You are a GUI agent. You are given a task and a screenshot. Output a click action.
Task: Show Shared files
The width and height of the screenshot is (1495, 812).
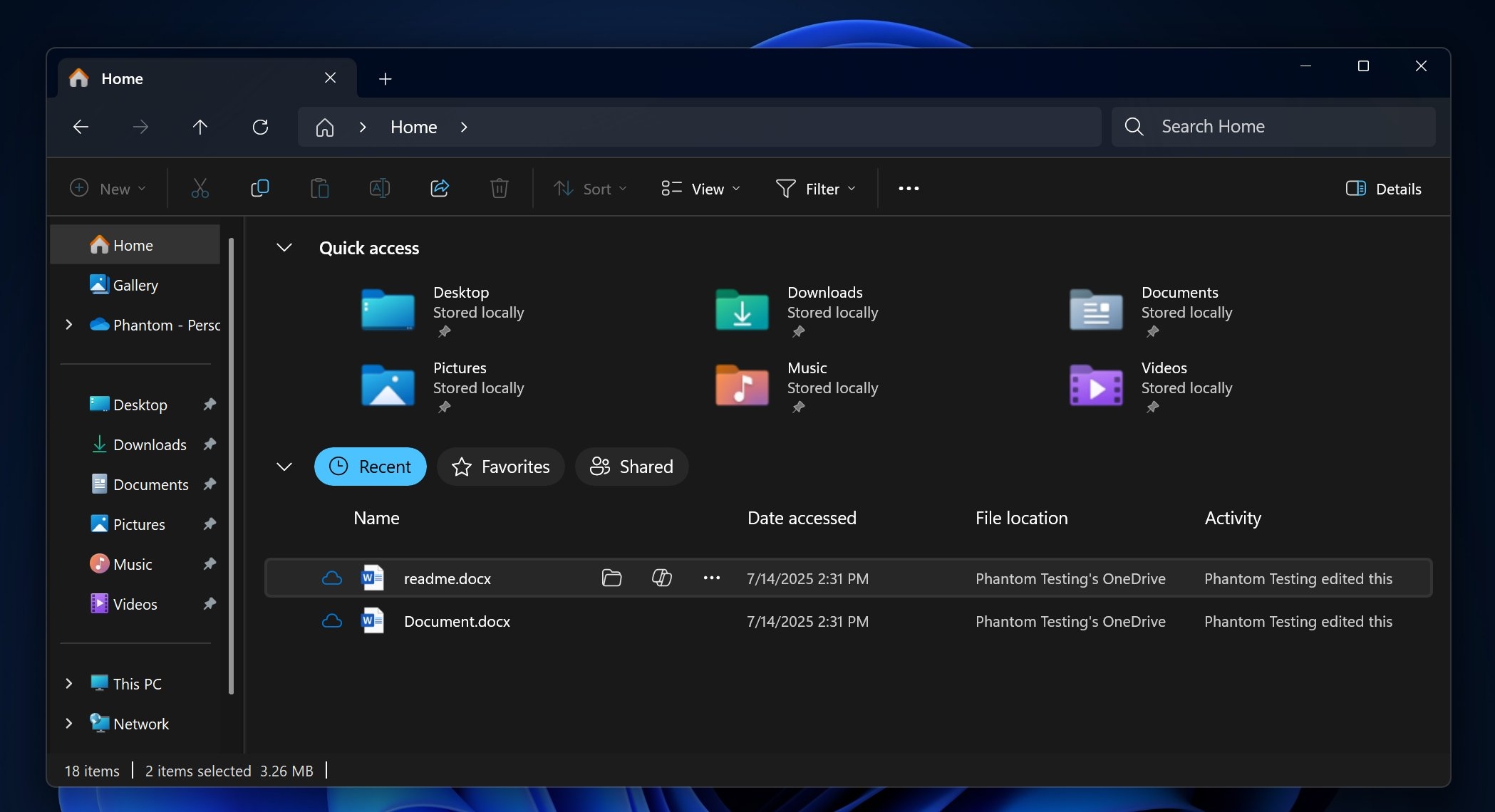click(631, 467)
